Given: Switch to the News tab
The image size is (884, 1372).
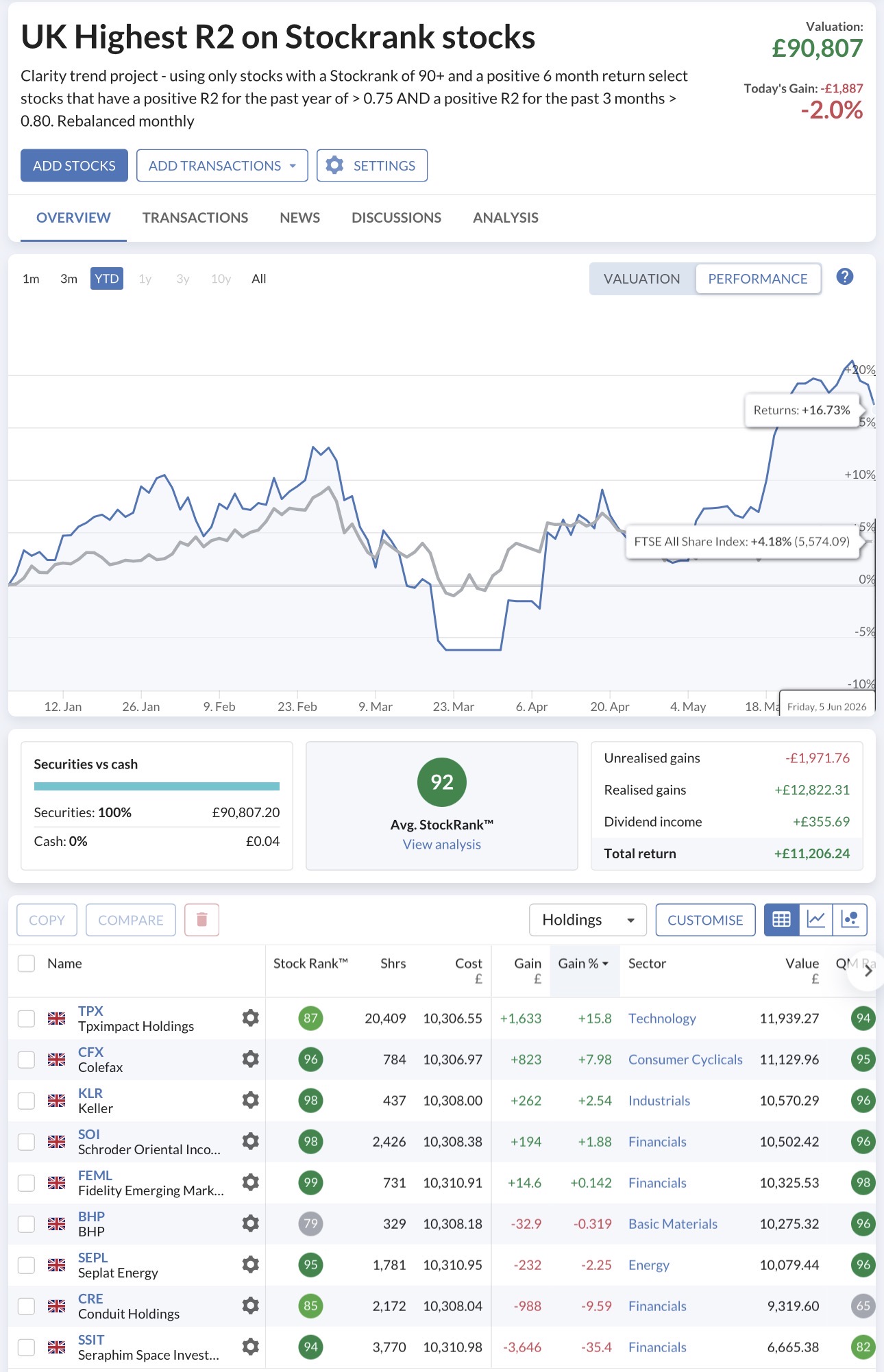Looking at the screenshot, I should pos(300,218).
